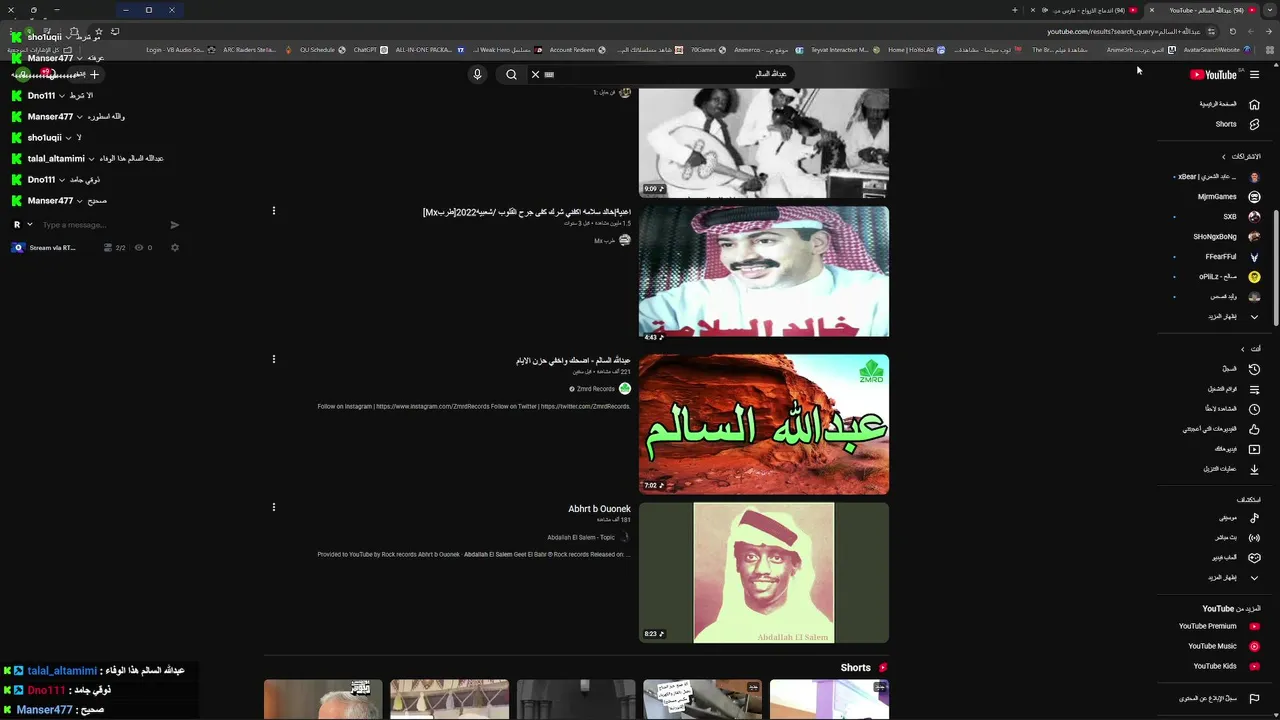Open watch History in the sidebar
The height and width of the screenshot is (720, 1280).
(x=1241, y=369)
